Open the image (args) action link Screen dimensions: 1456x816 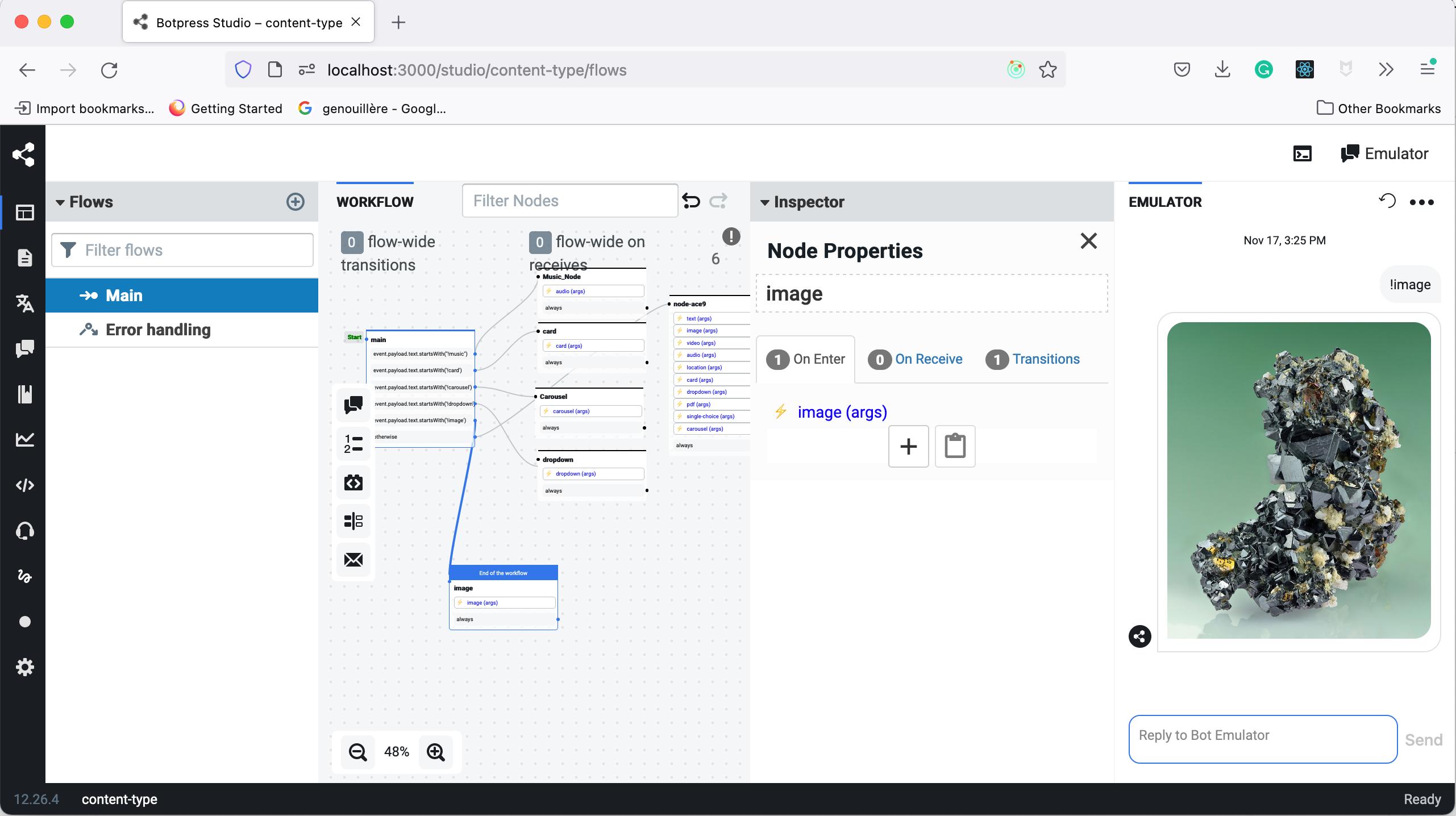point(842,412)
